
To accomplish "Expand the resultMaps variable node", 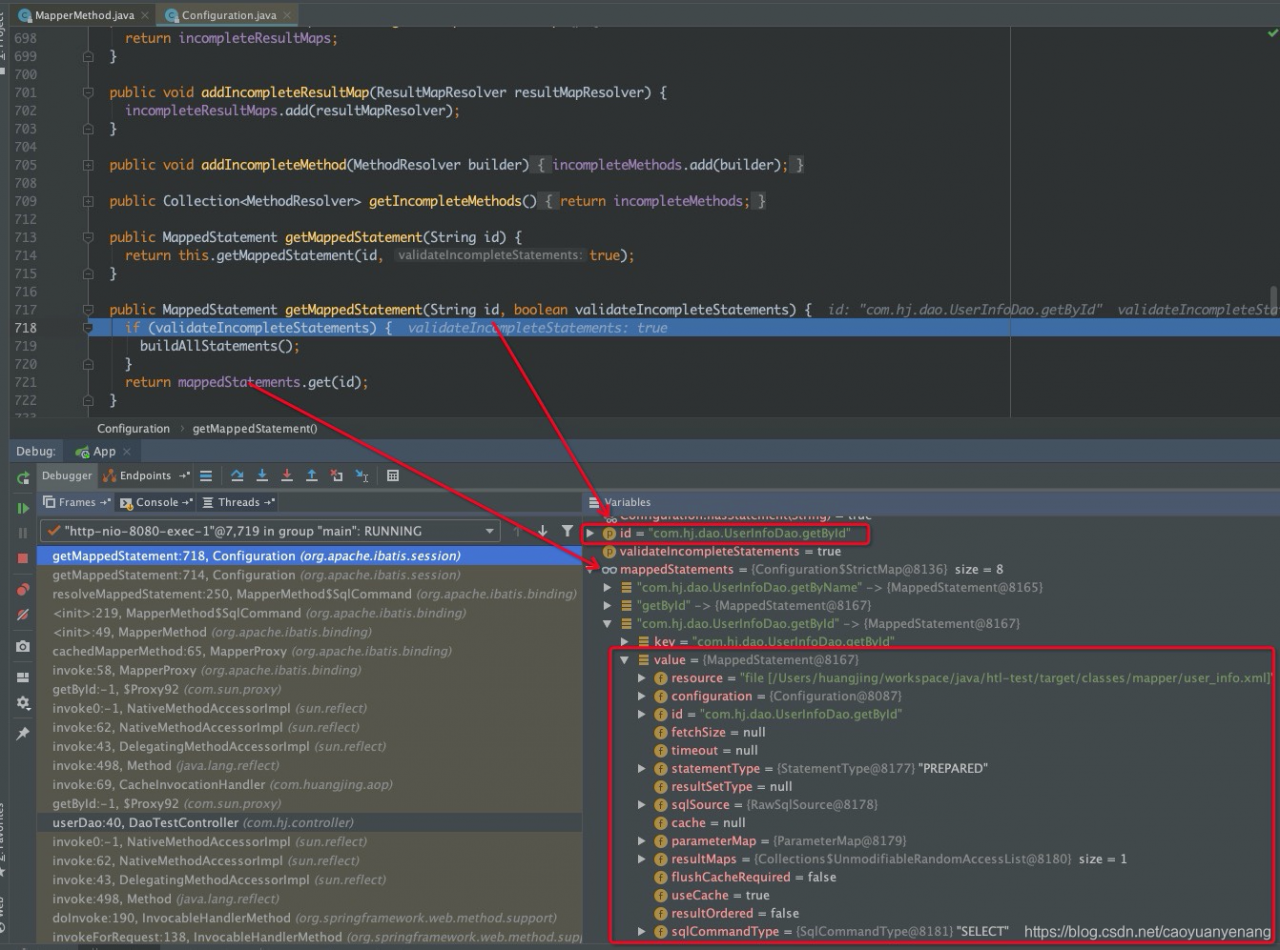I will (642, 859).
